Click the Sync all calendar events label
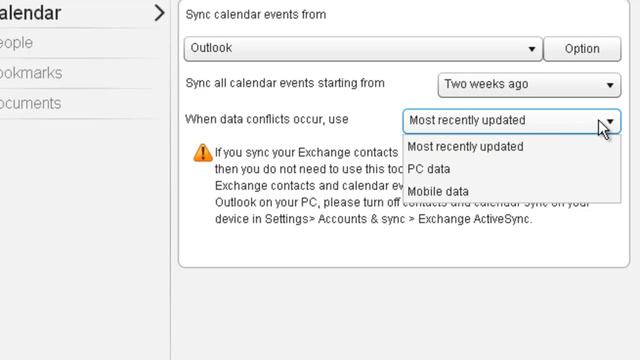This screenshot has width=640, height=360. pos(285,83)
